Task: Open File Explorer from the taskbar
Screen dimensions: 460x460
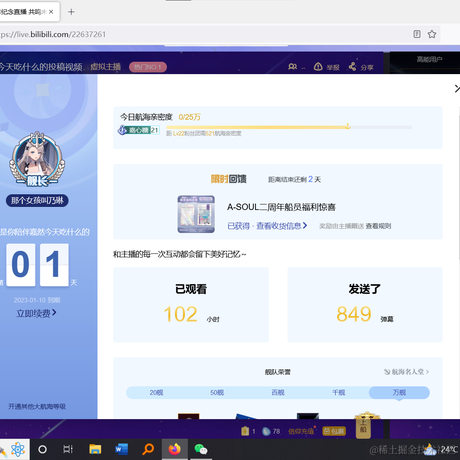Action: tap(95, 449)
